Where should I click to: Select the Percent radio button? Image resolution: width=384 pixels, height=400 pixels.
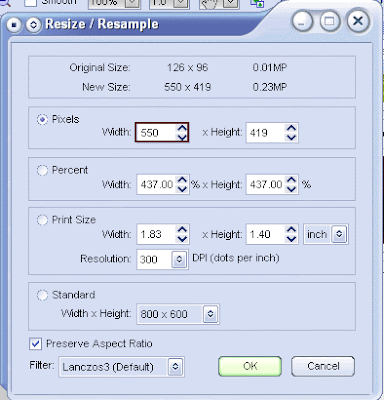(42, 170)
